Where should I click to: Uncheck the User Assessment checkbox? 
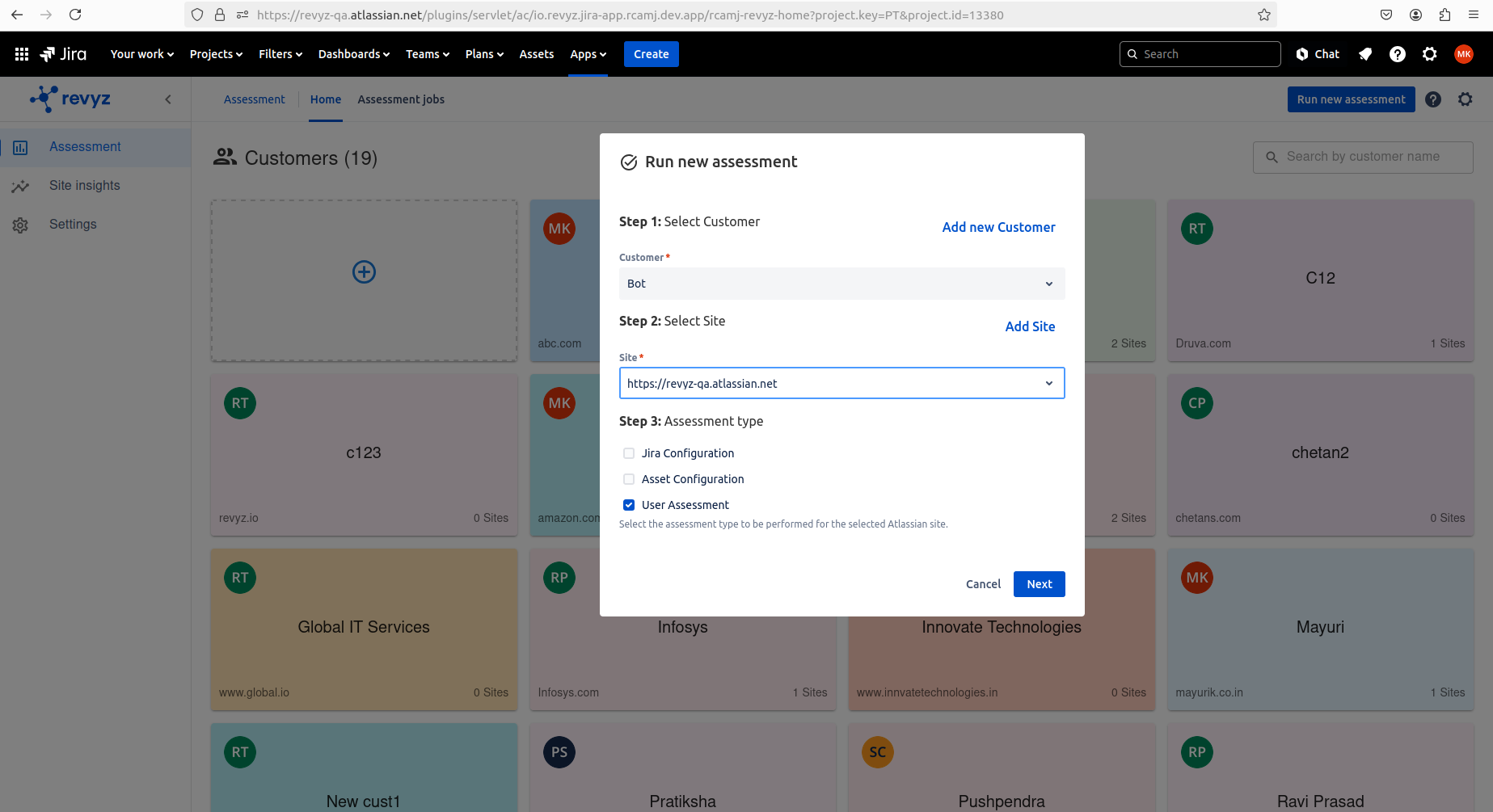click(629, 505)
